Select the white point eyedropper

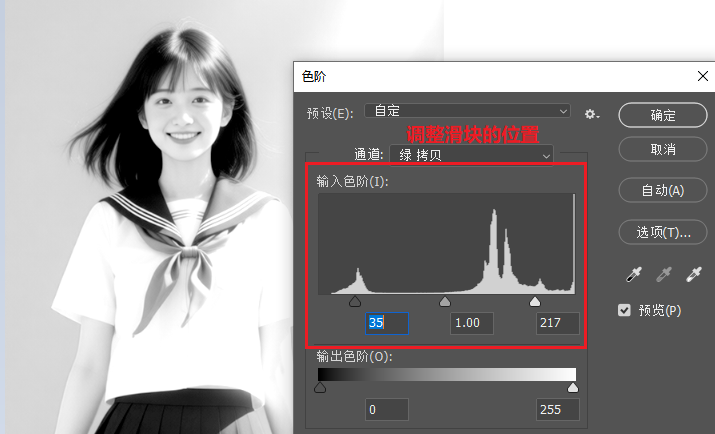(694, 274)
